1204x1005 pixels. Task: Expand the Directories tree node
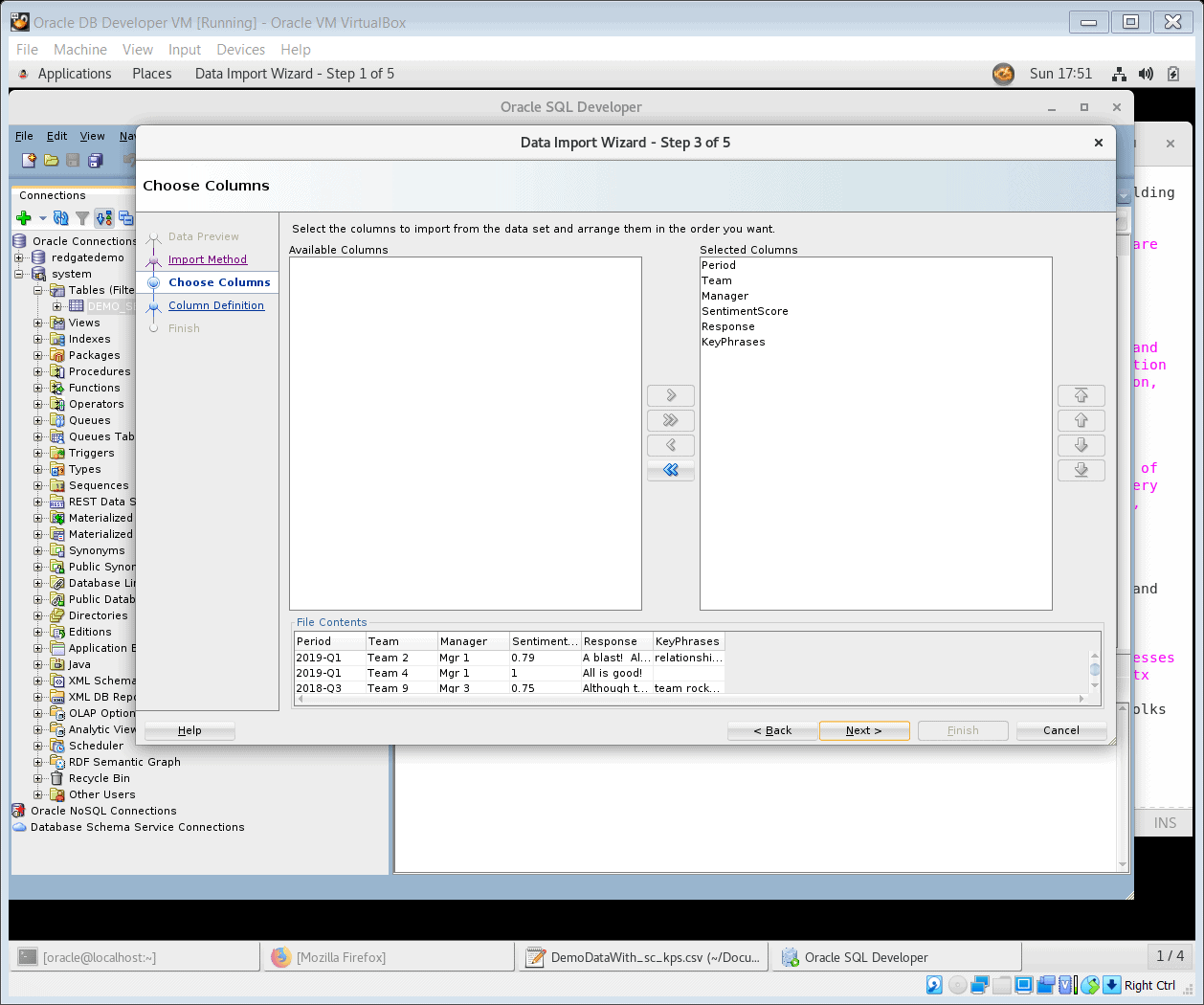[x=37, y=615]
